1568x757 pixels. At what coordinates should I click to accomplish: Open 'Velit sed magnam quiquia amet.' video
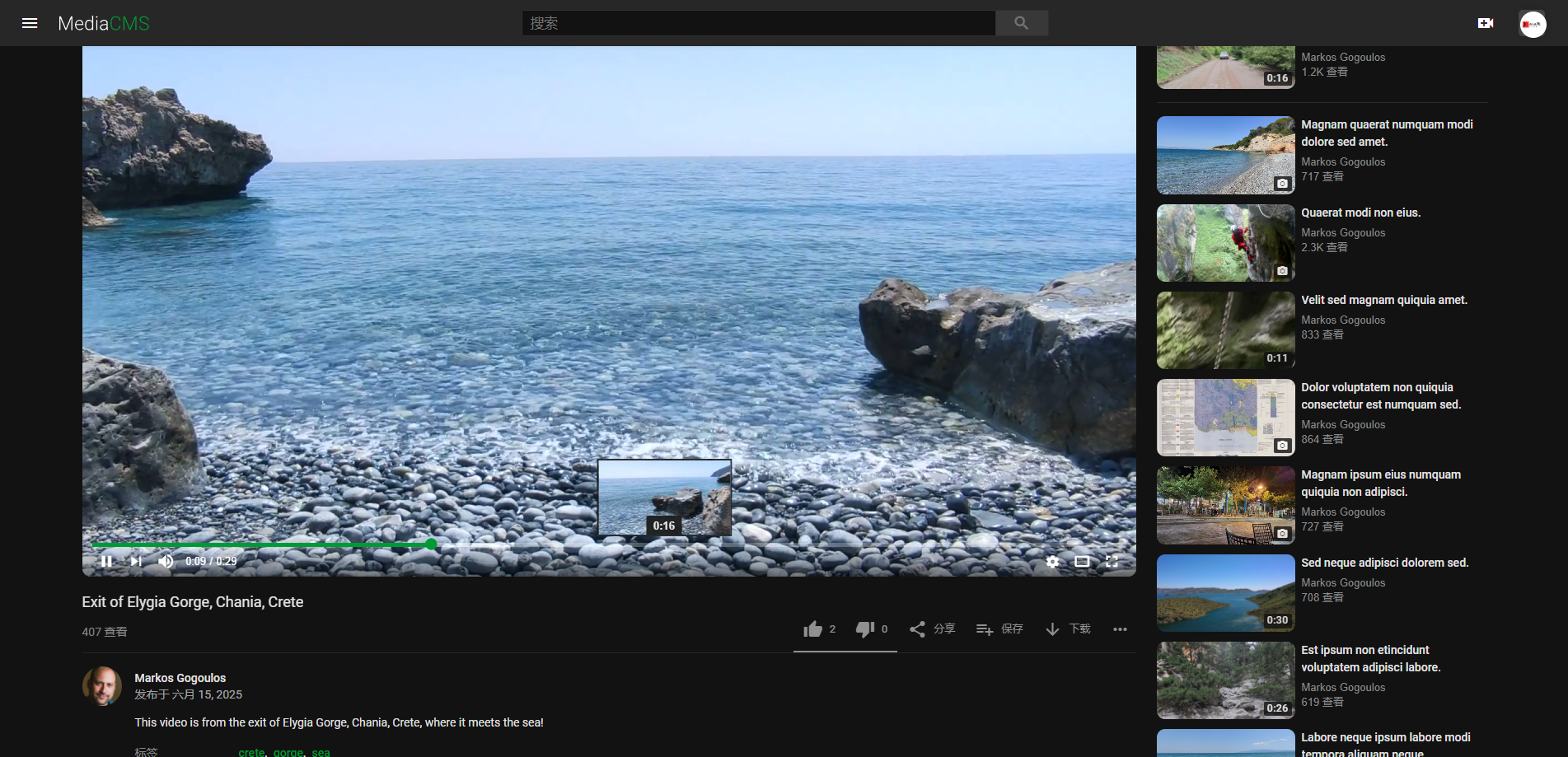click(1384, 300)
